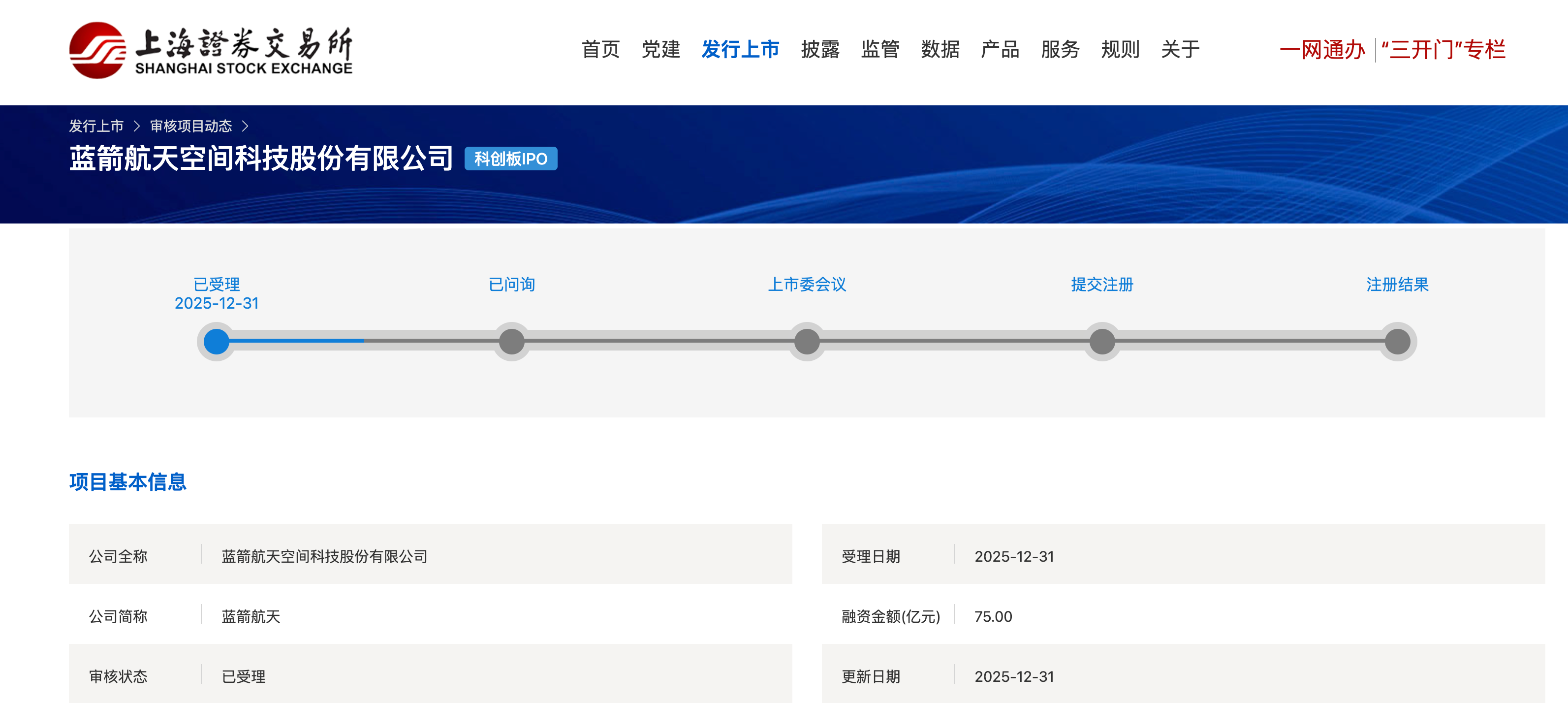
Task: Click the 发行上市 breadcrumb link
Action: coord(96,126)
